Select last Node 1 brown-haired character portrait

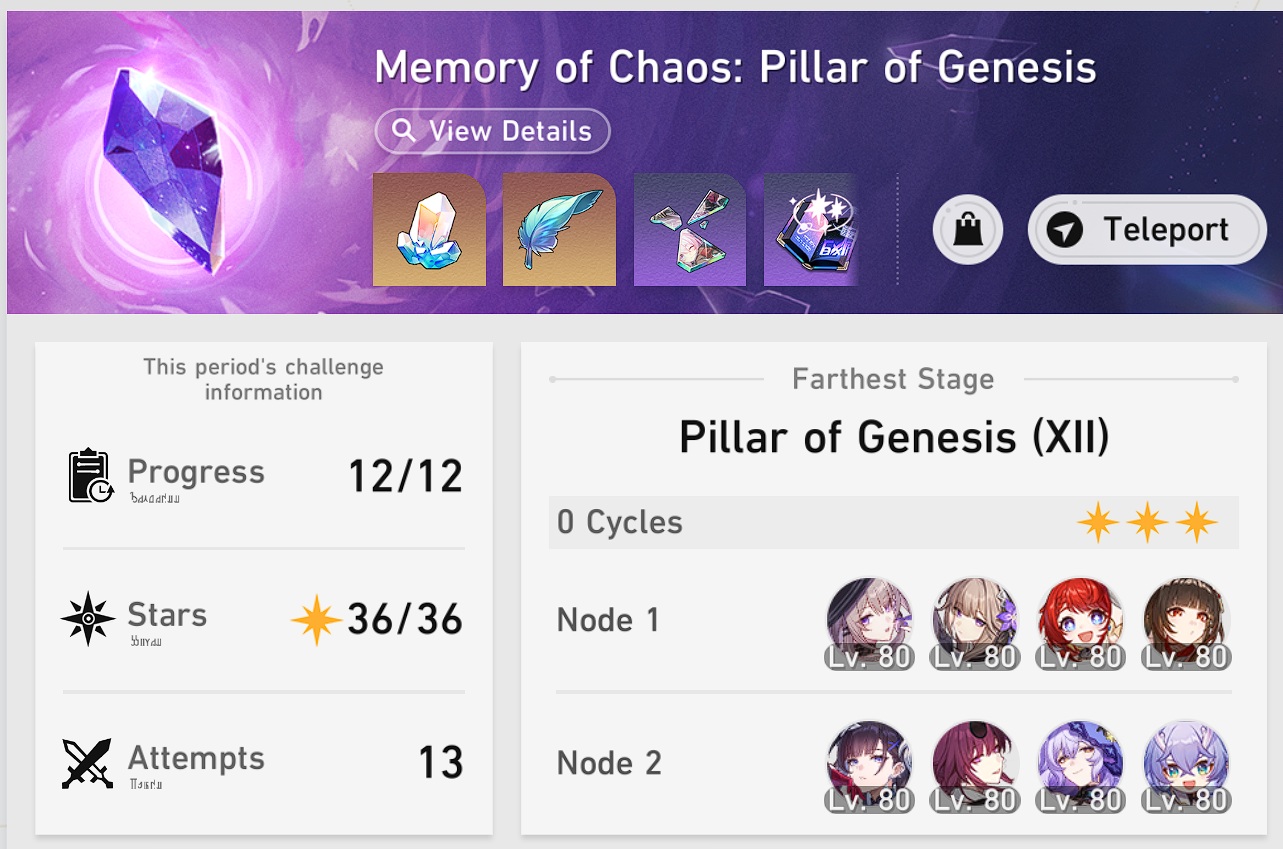(x=1187, y=620)
